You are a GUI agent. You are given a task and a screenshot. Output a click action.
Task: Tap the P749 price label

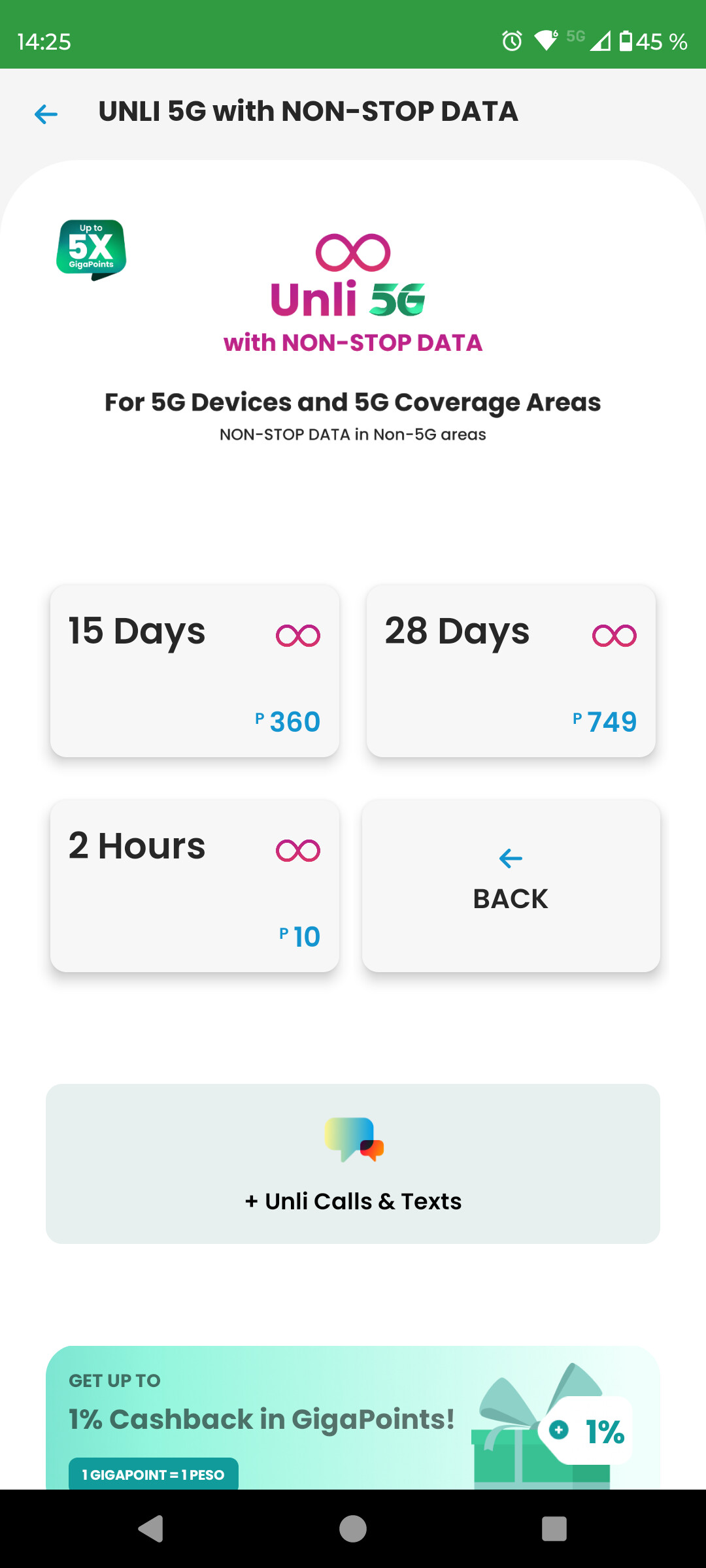(x=605, y=722)
